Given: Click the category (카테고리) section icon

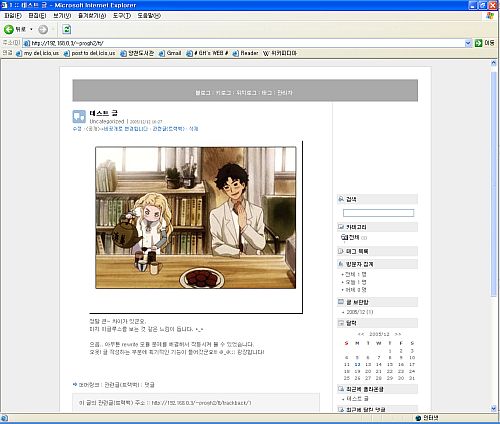Looking at the screenshot, I should click(x=341, y=227).
